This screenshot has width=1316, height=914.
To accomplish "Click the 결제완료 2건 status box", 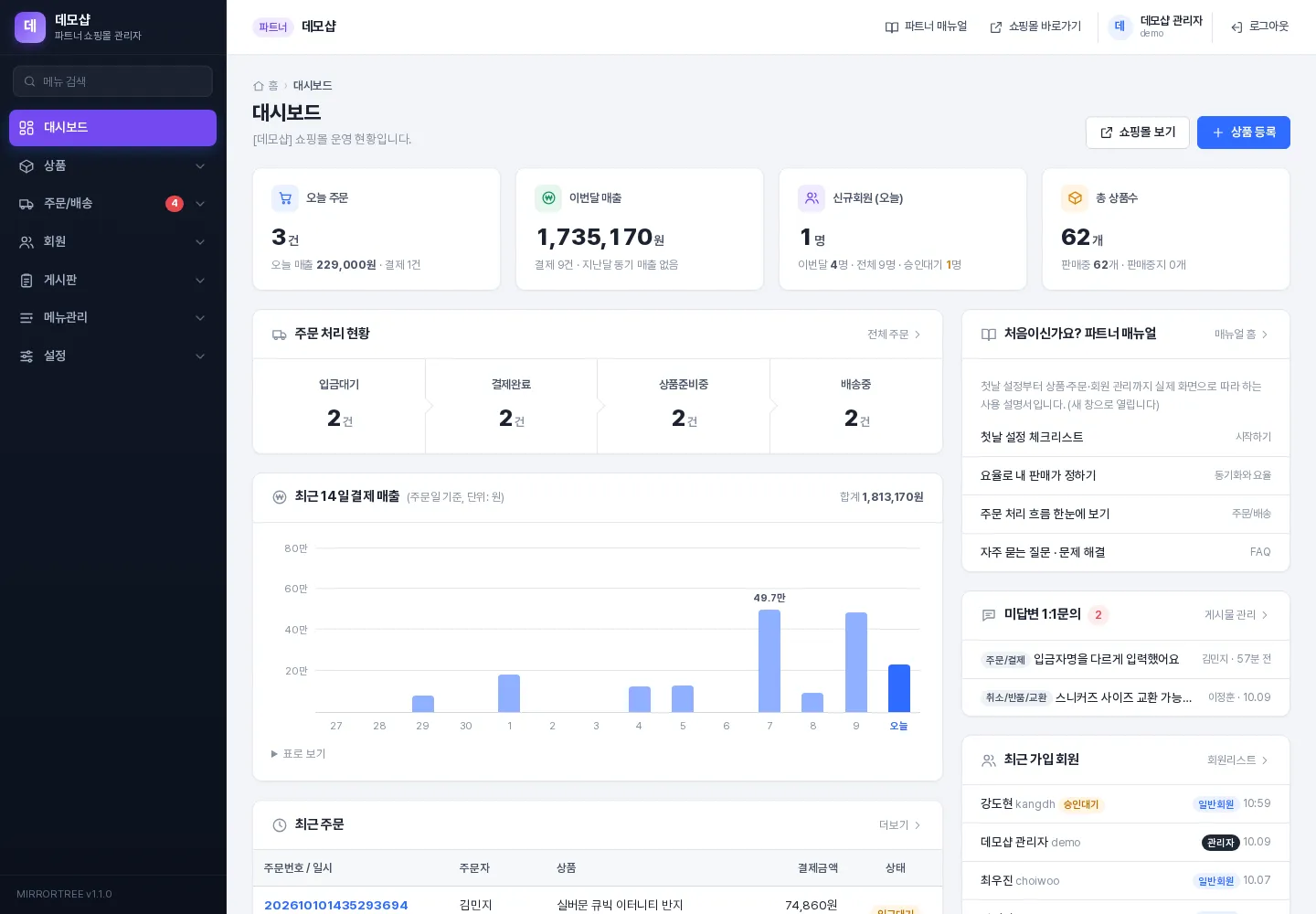I will coord(511,406).
